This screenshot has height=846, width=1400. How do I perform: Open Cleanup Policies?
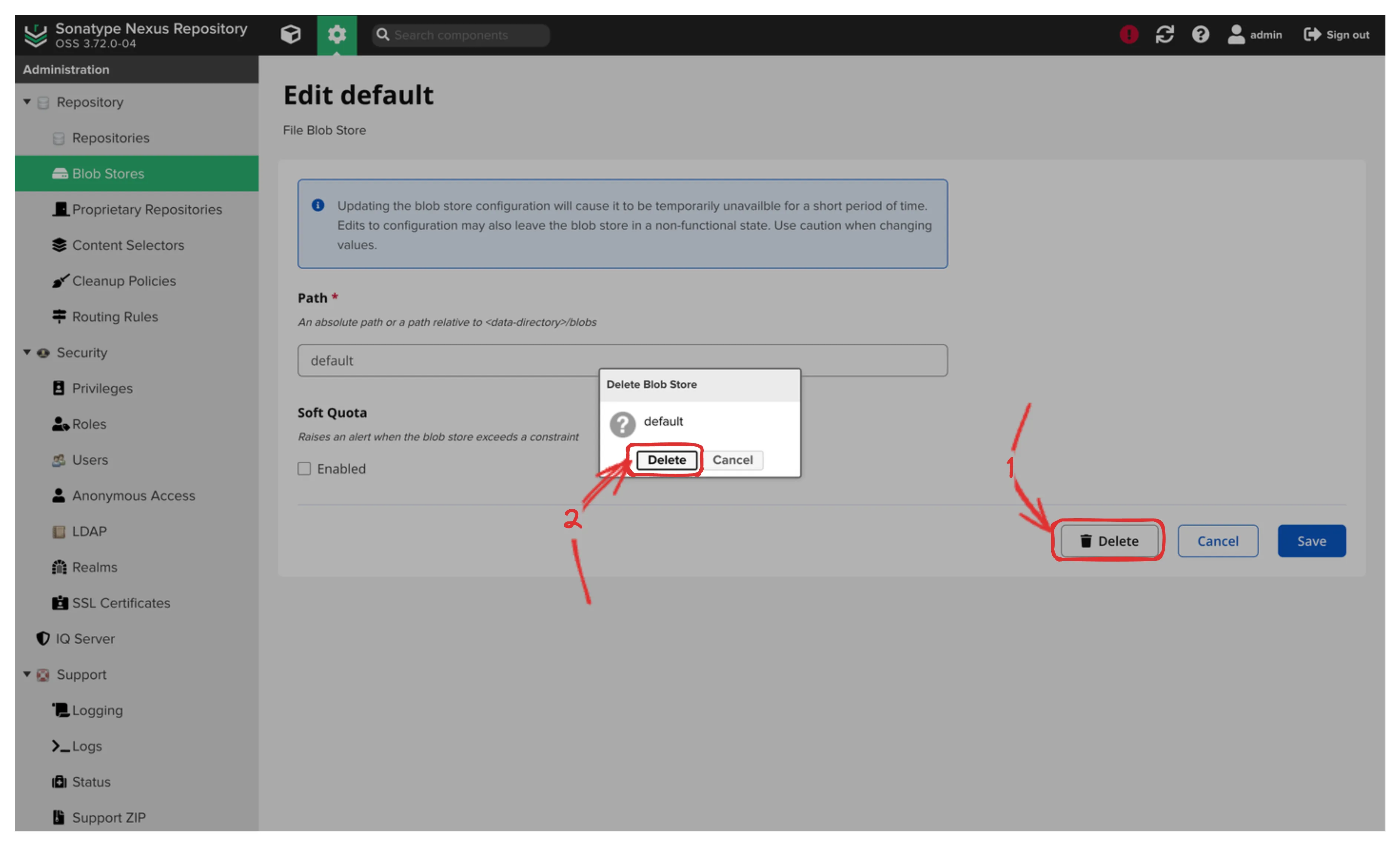(x=124, y=281)
